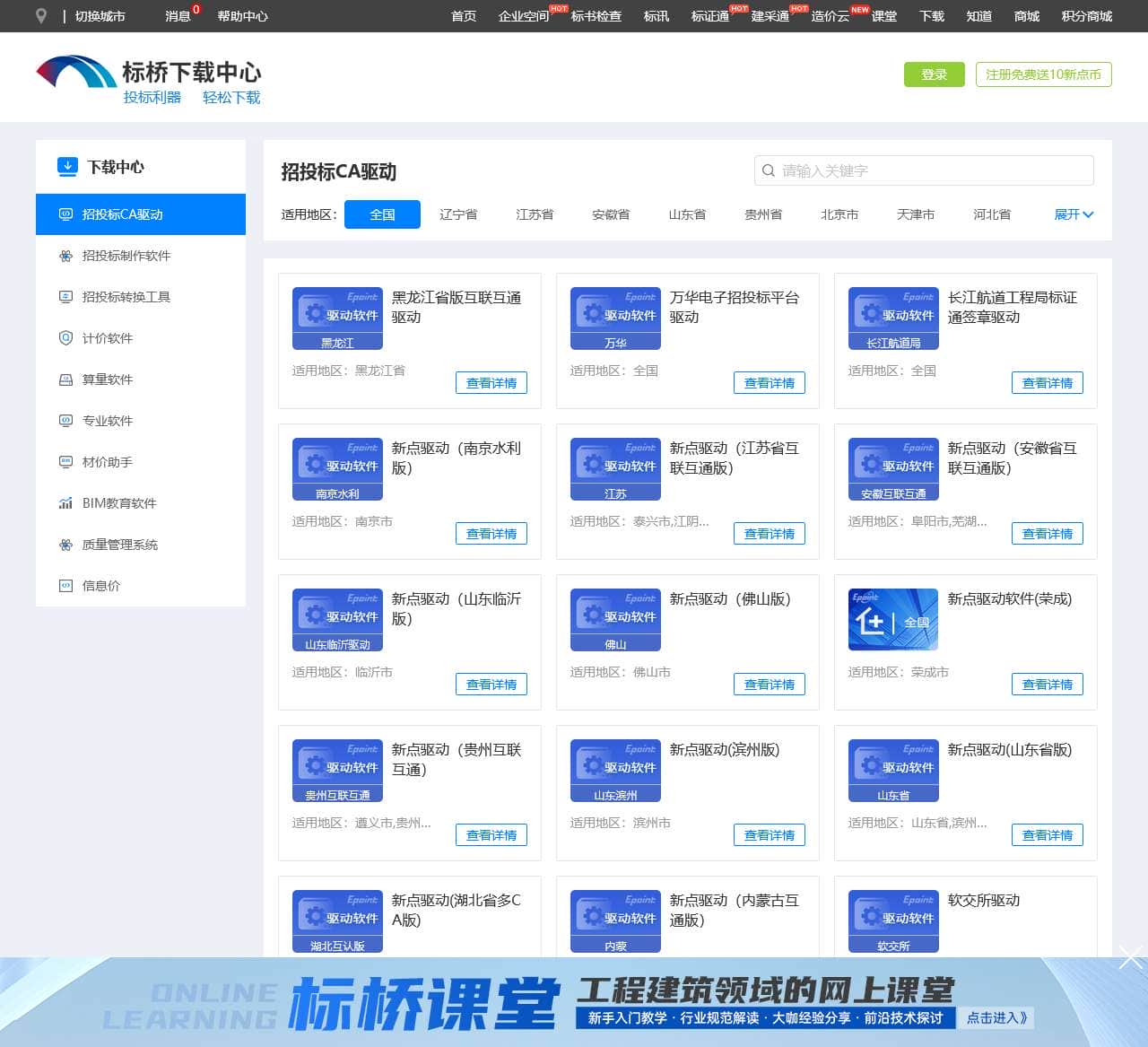
Task: Filter by 江苏省 region
Action: [x=535, y=214]
